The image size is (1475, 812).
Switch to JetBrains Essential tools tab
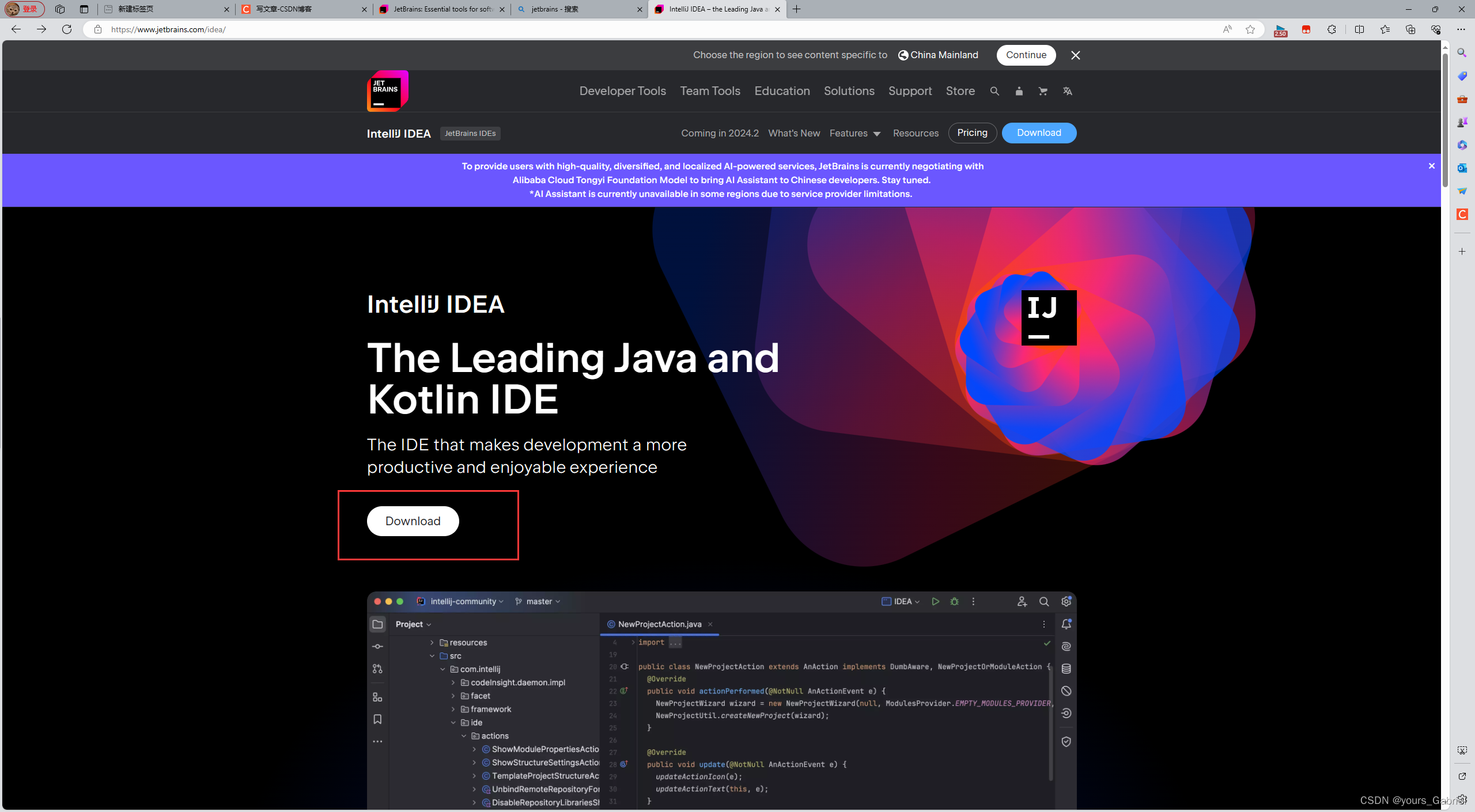click(441, 9)
